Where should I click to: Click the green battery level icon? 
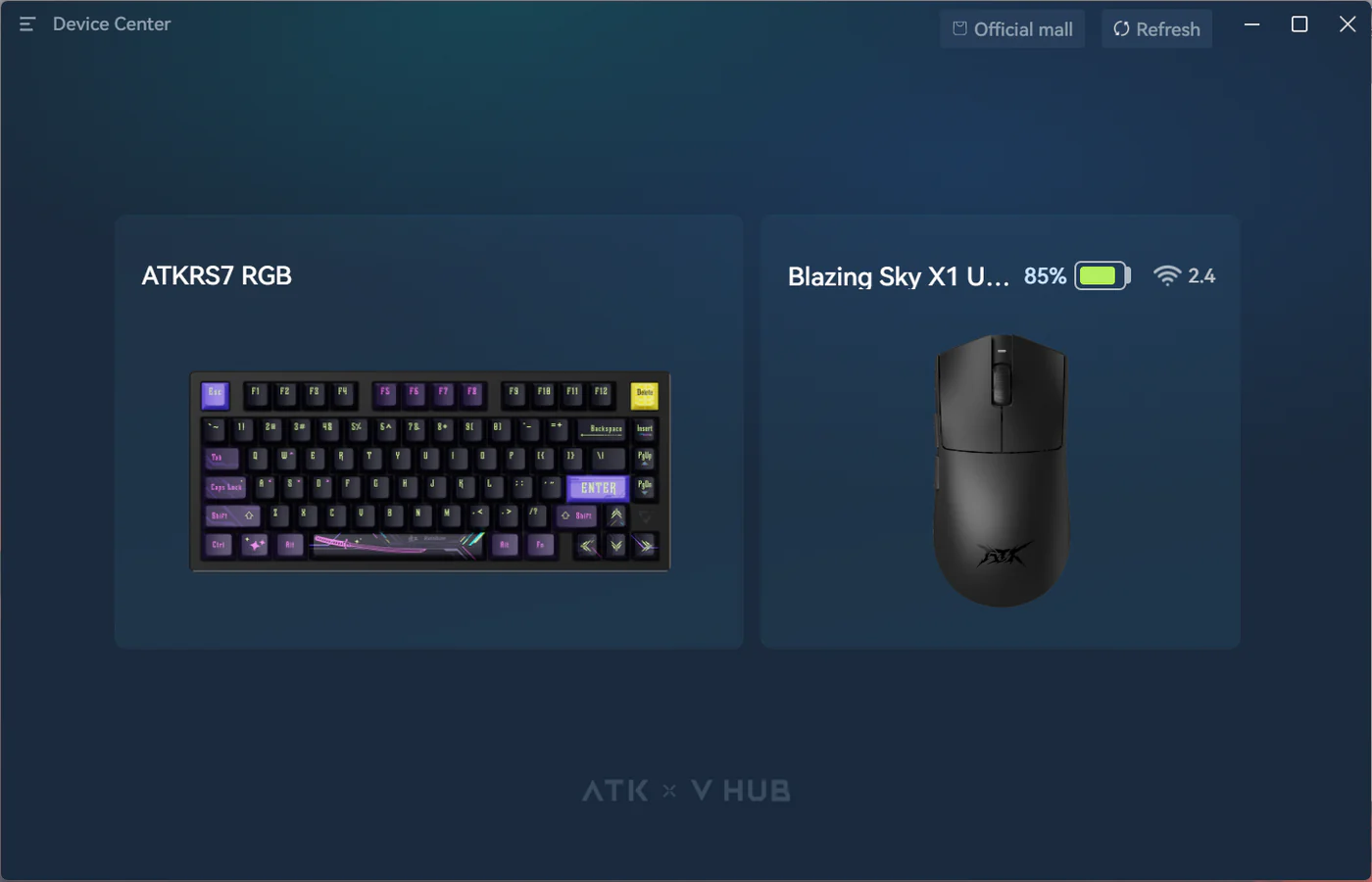(x=1102, y=276)
